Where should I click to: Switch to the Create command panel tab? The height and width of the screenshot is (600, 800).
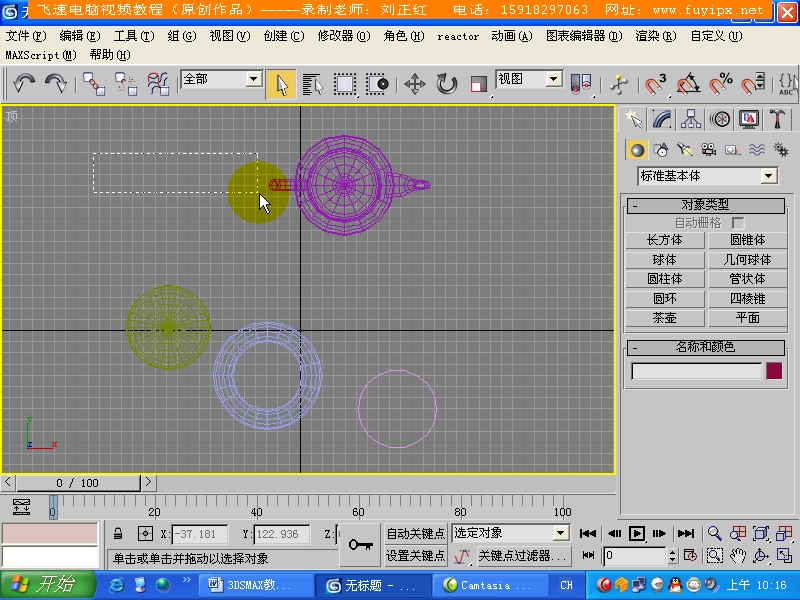pos(634,120)
